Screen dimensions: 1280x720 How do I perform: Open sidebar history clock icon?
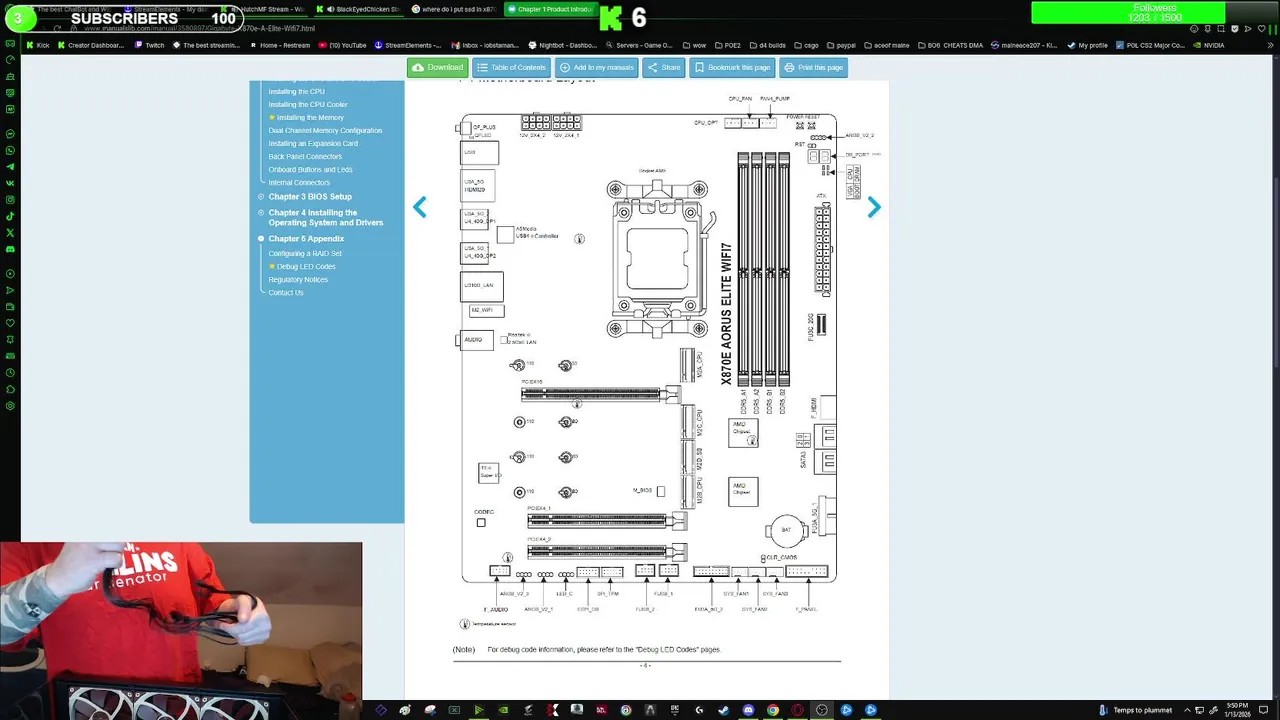pyautogui.click(x=10, y=372)
